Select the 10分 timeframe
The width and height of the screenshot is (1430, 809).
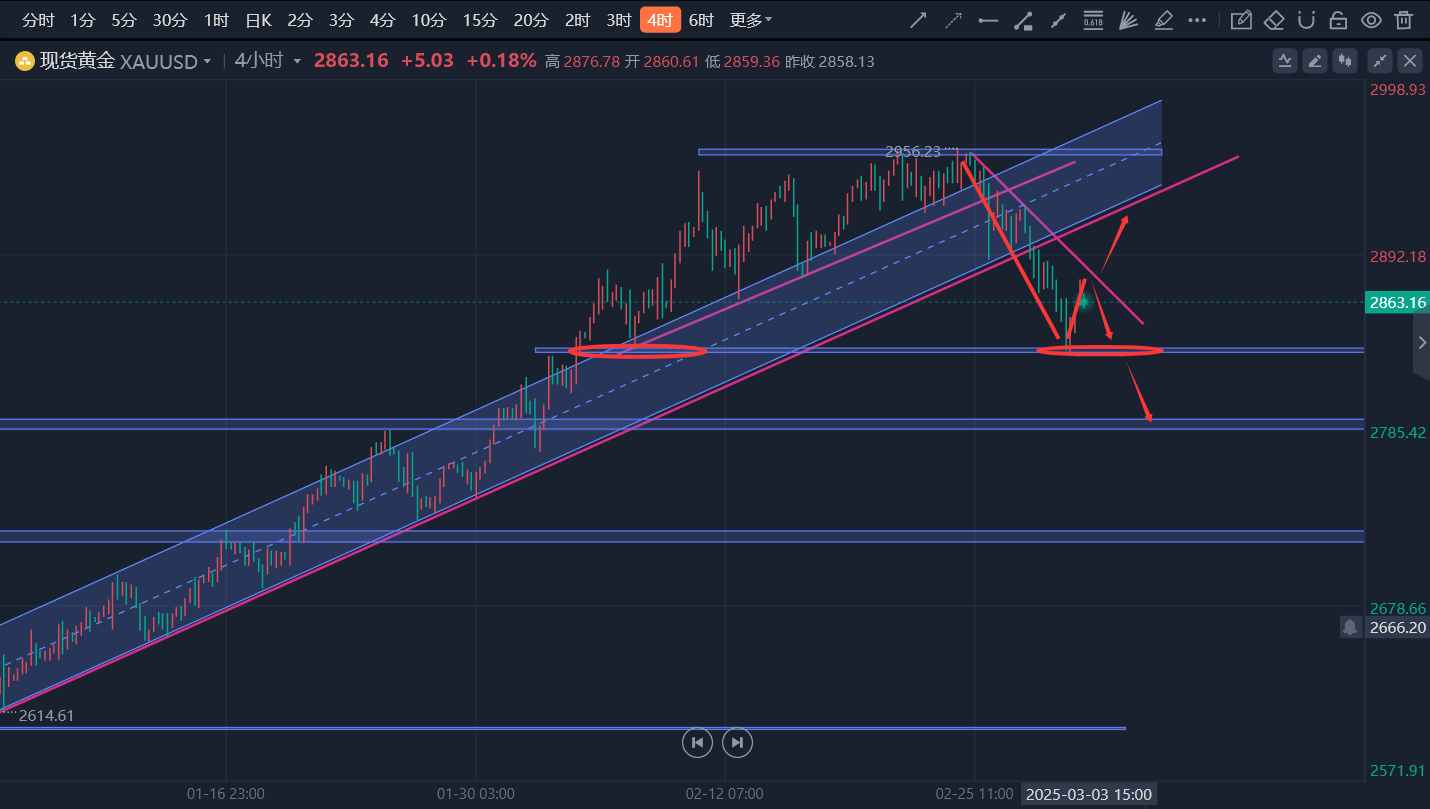click(428, 20)
